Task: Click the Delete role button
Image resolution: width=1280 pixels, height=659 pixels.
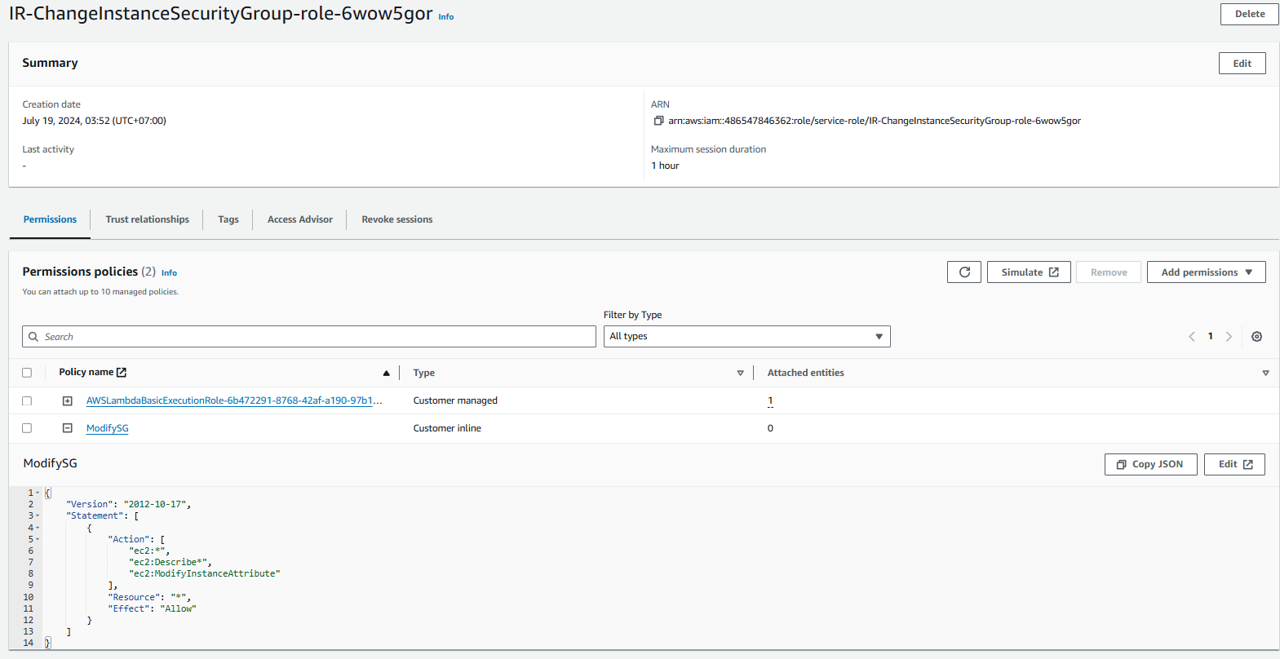Action: (1249, 14)
